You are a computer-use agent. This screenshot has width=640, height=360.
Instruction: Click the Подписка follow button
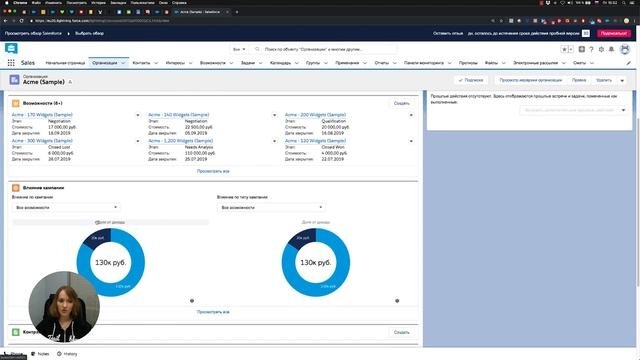click(471, 80)
